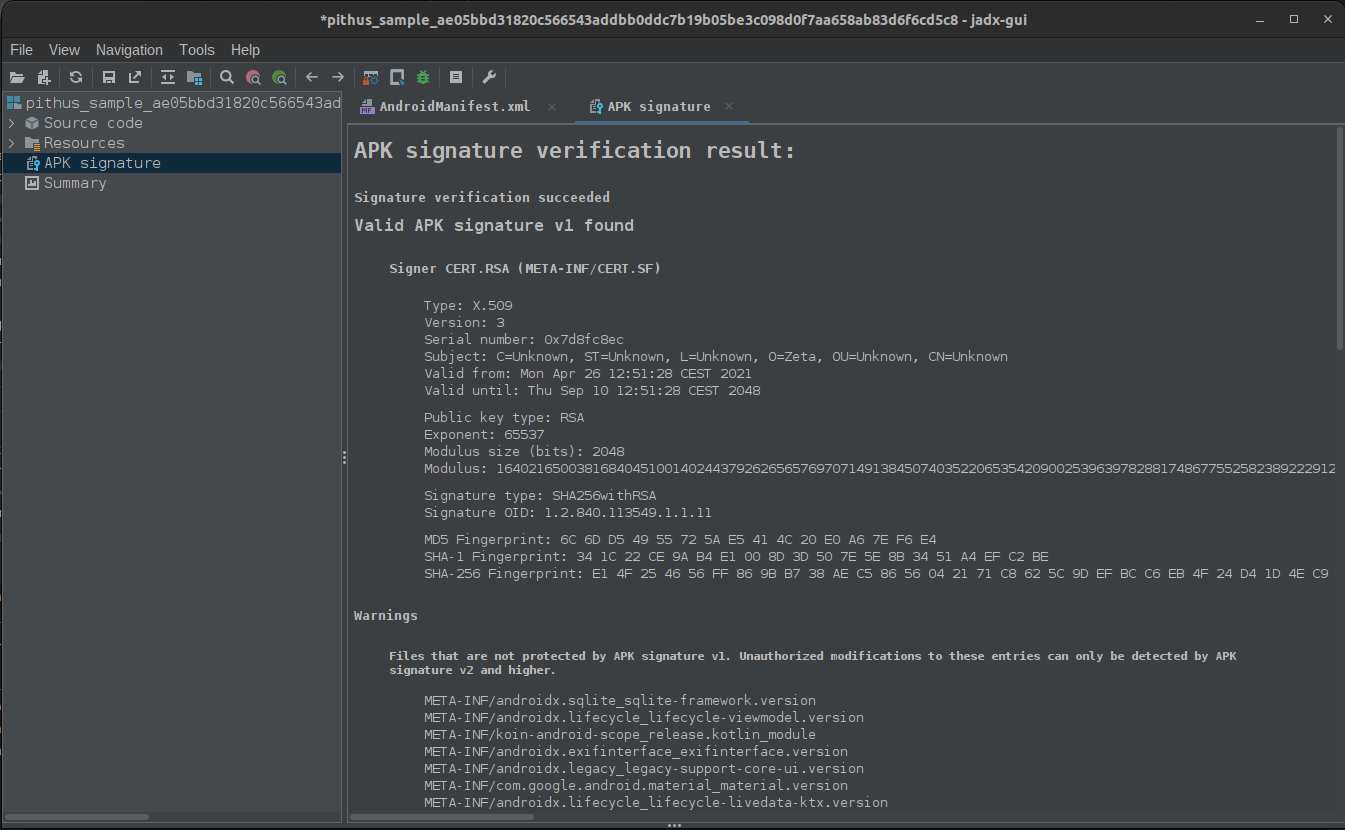The image size is (1345, 830).
Task: Click the Add files toolbar icon
Action: pyautogui.click(x=43, y=77)
